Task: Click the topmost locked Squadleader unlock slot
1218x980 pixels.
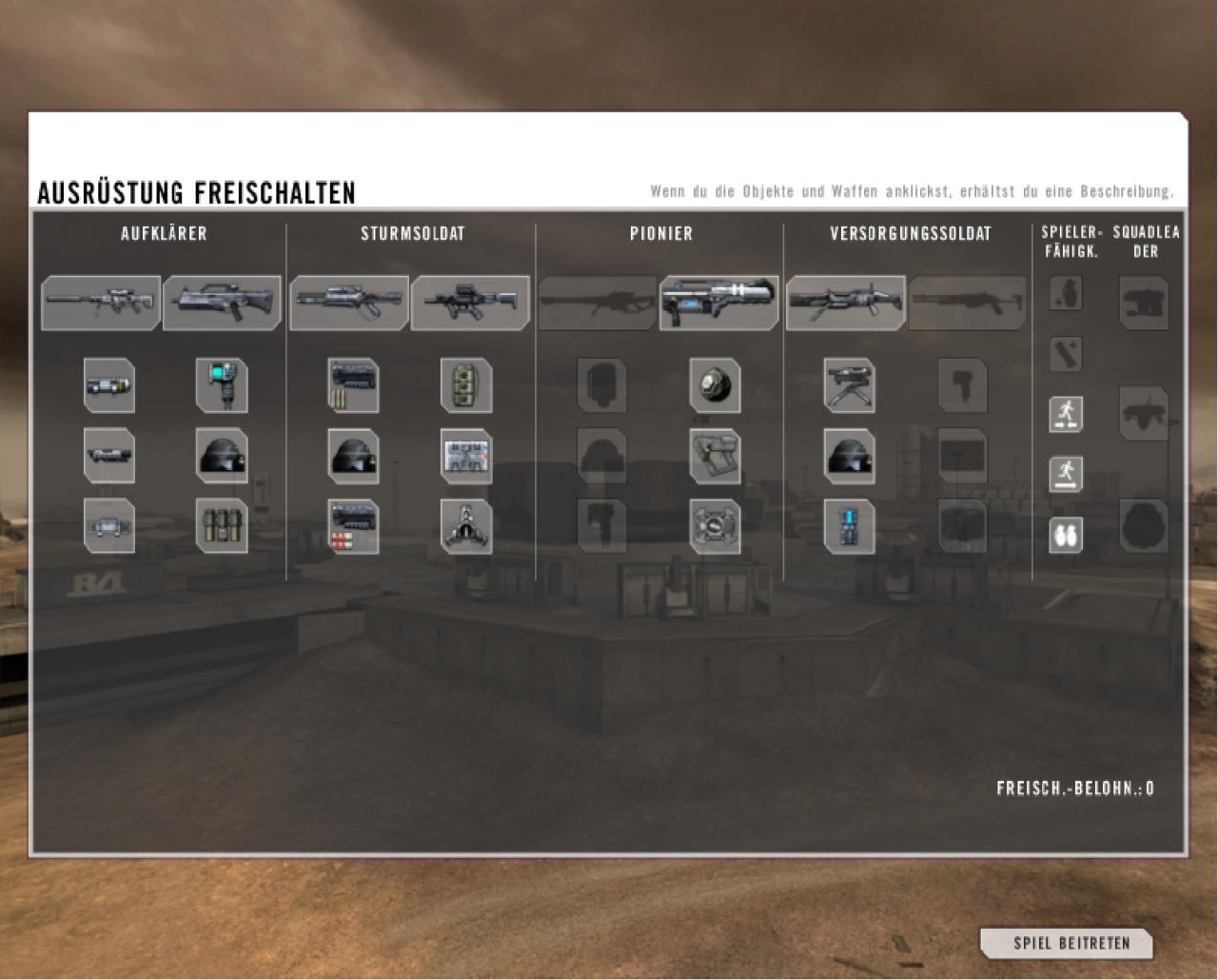Action: [1143, 303]
